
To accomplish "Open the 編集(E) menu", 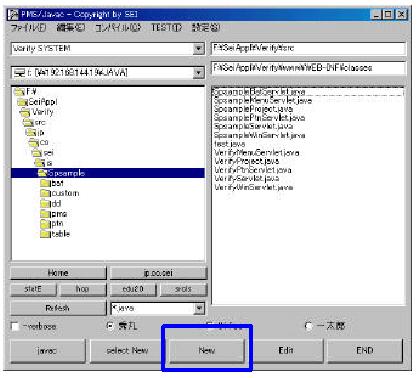I will 71,28.
